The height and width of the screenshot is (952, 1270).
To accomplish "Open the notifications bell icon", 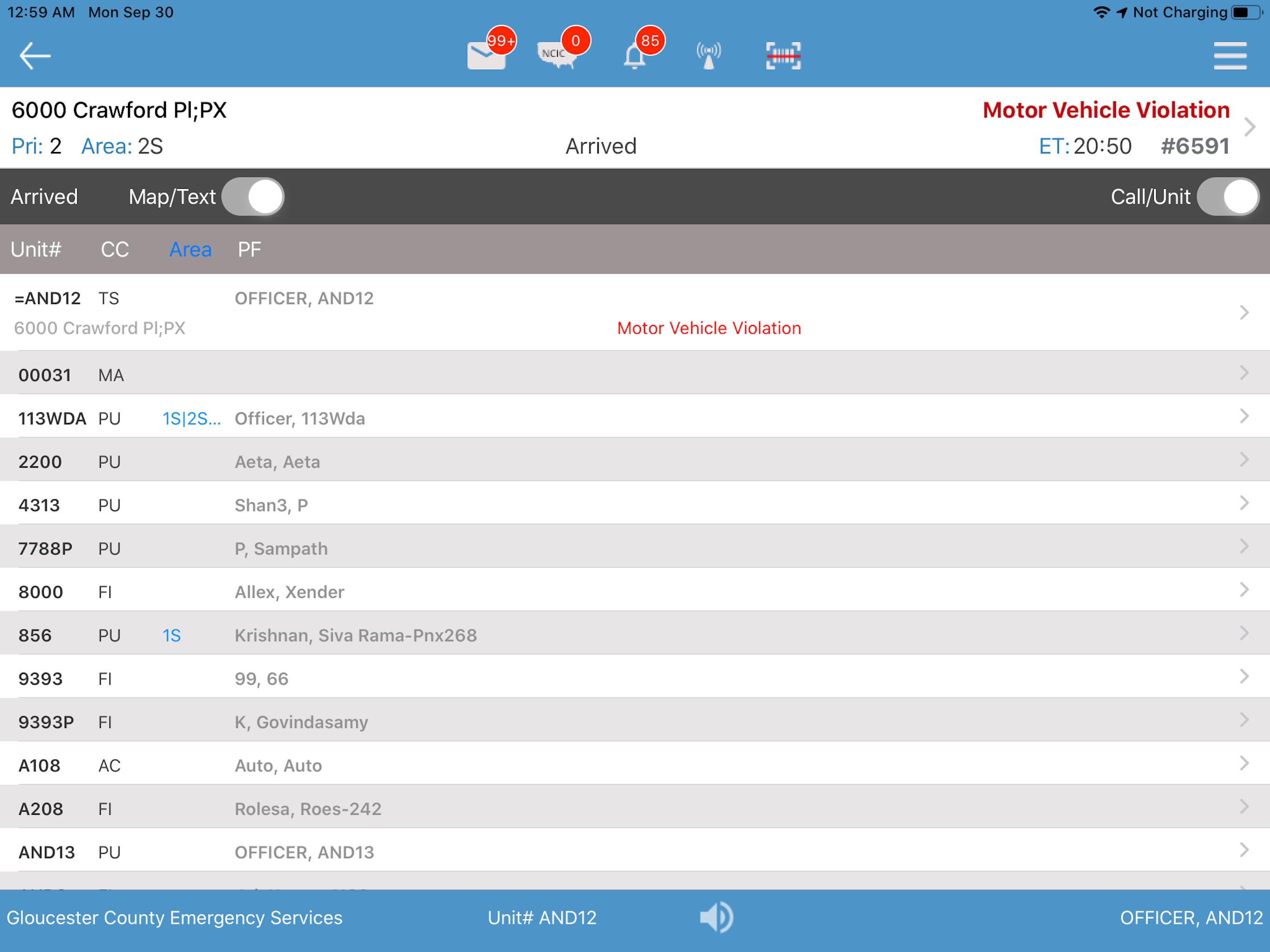I will coord(635,56).
